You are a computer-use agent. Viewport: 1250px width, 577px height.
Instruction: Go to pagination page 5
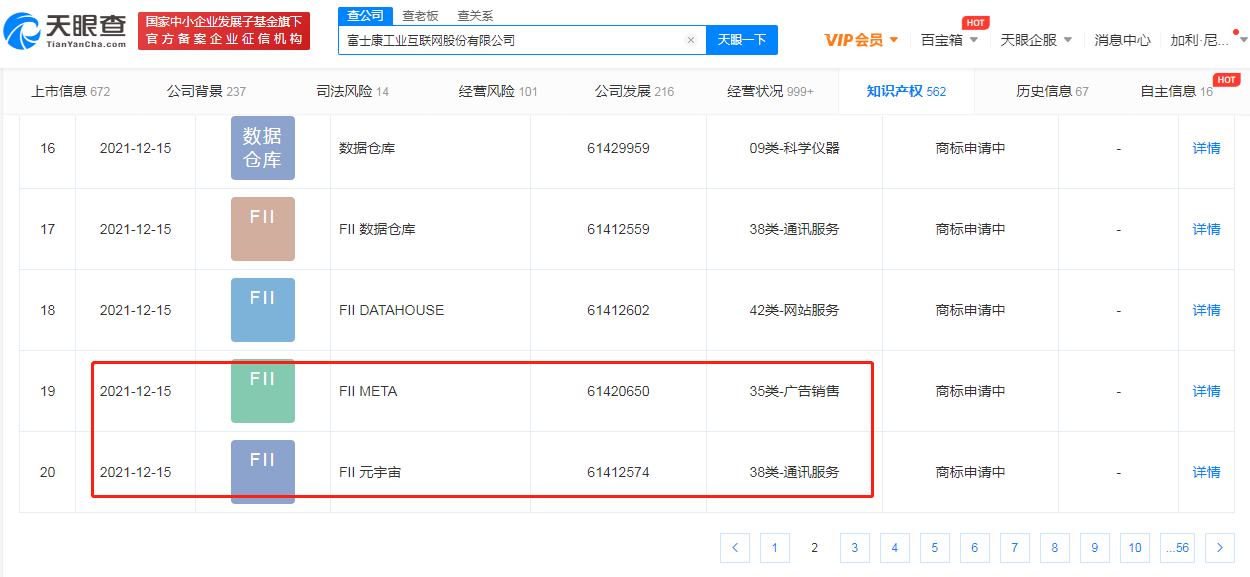935,547
